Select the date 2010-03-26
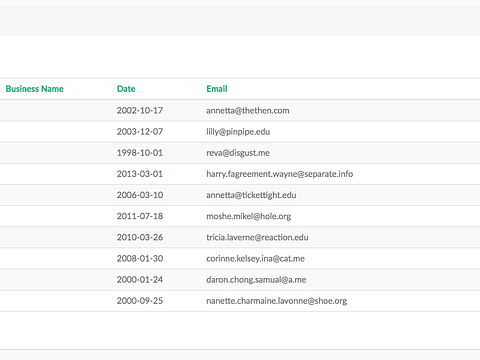480x360 pixels. 140,237
